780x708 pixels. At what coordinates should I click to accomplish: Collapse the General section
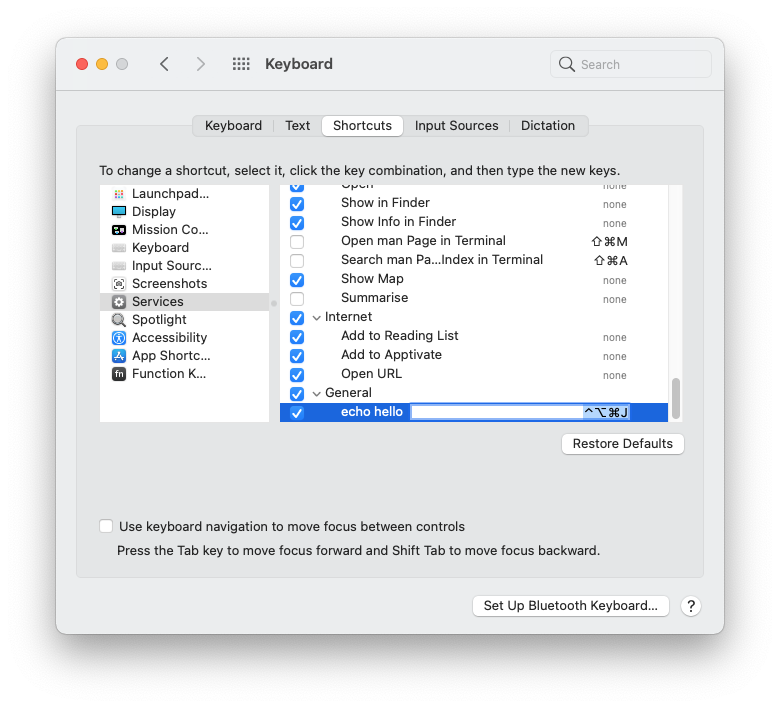(x=316, y=393)
